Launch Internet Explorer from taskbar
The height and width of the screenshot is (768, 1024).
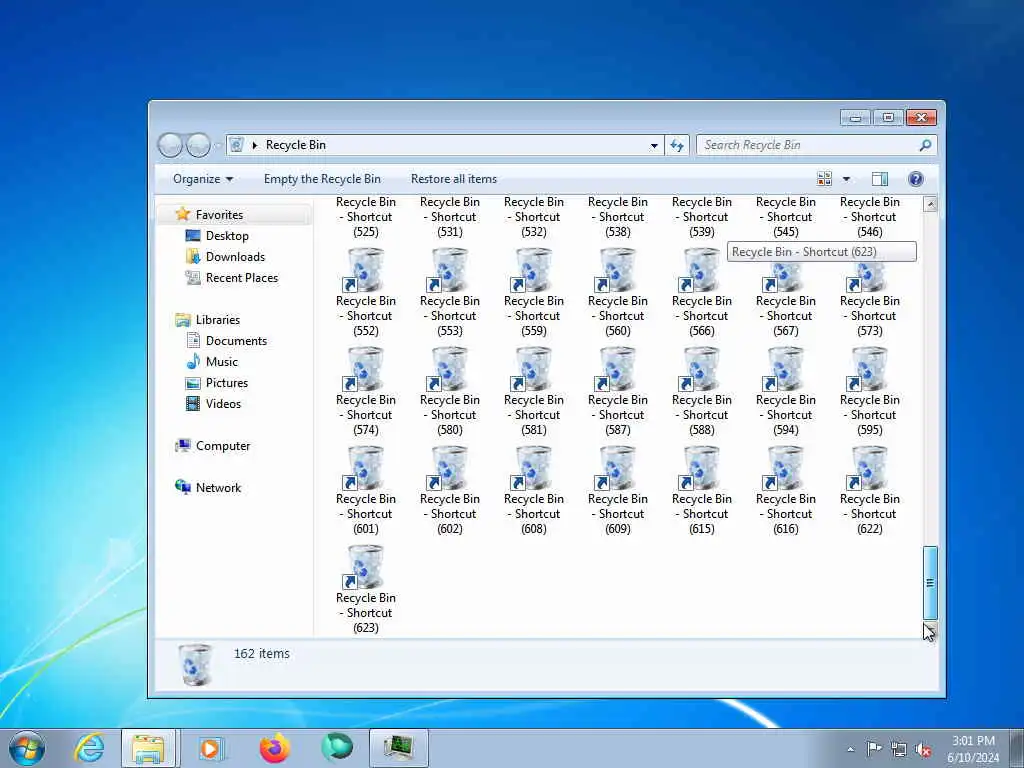coord(89,748)
